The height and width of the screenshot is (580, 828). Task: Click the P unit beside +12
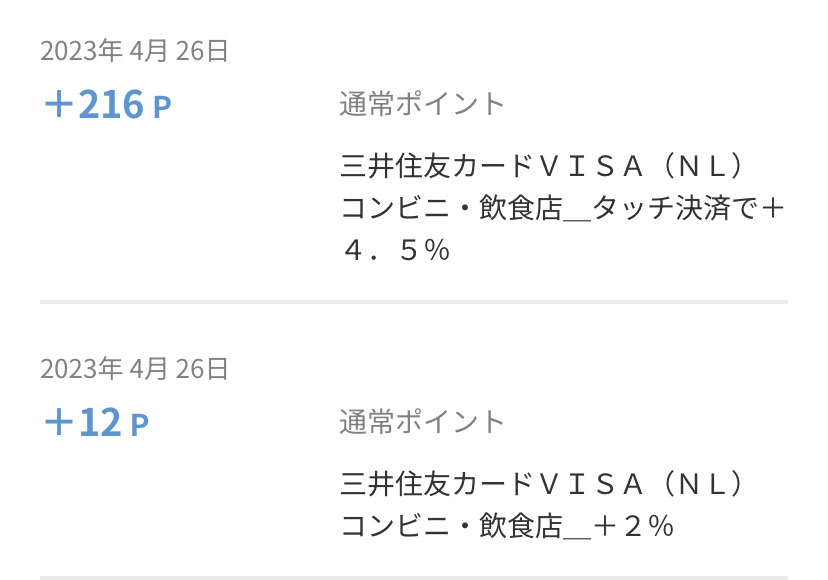[139, 425]
